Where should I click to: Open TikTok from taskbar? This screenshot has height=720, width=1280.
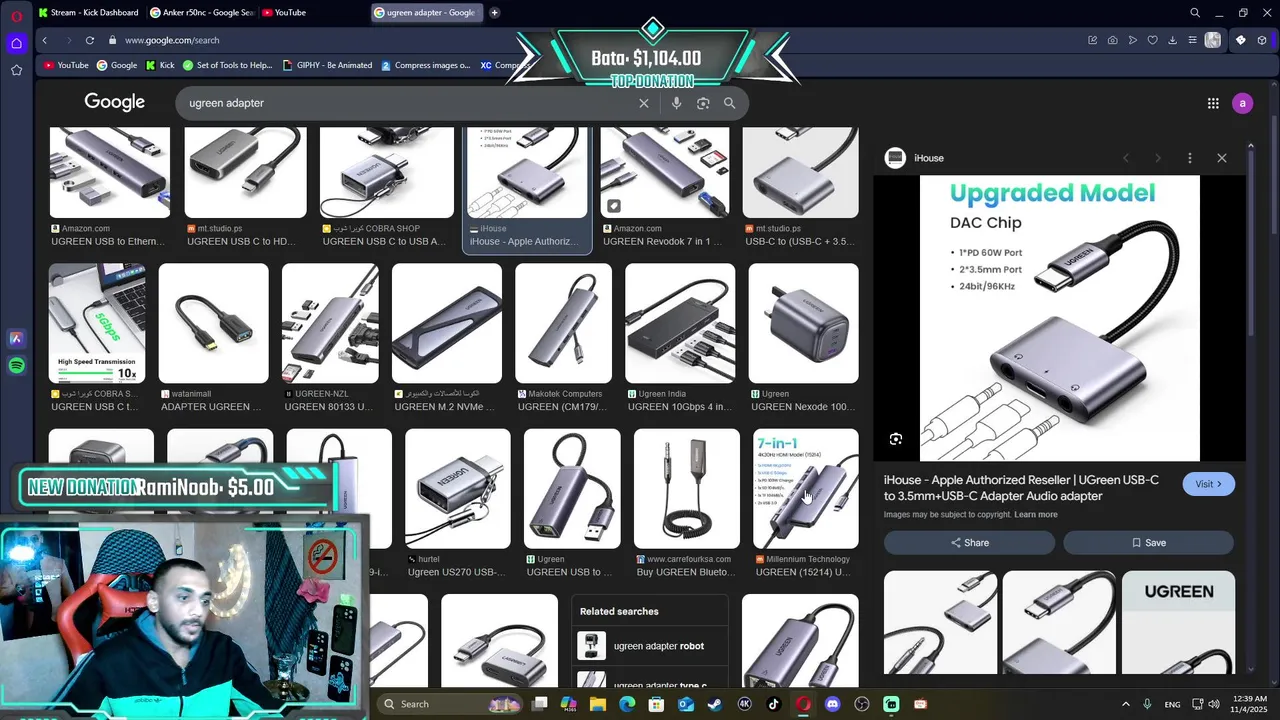coord(774,704)
